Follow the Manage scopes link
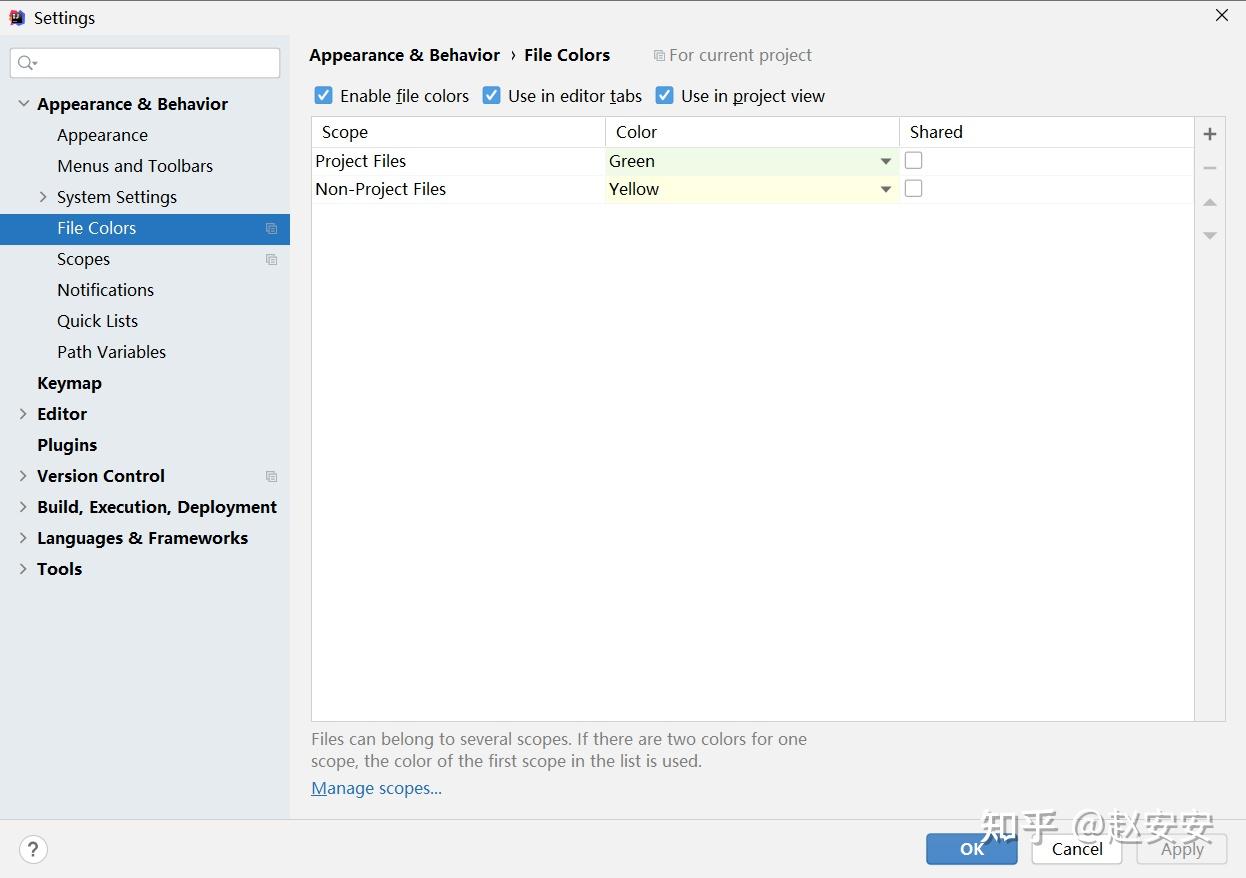Image resolution: width=1246 pixels, height=878 pixels. pyautogui.click(x=376, y=788)
